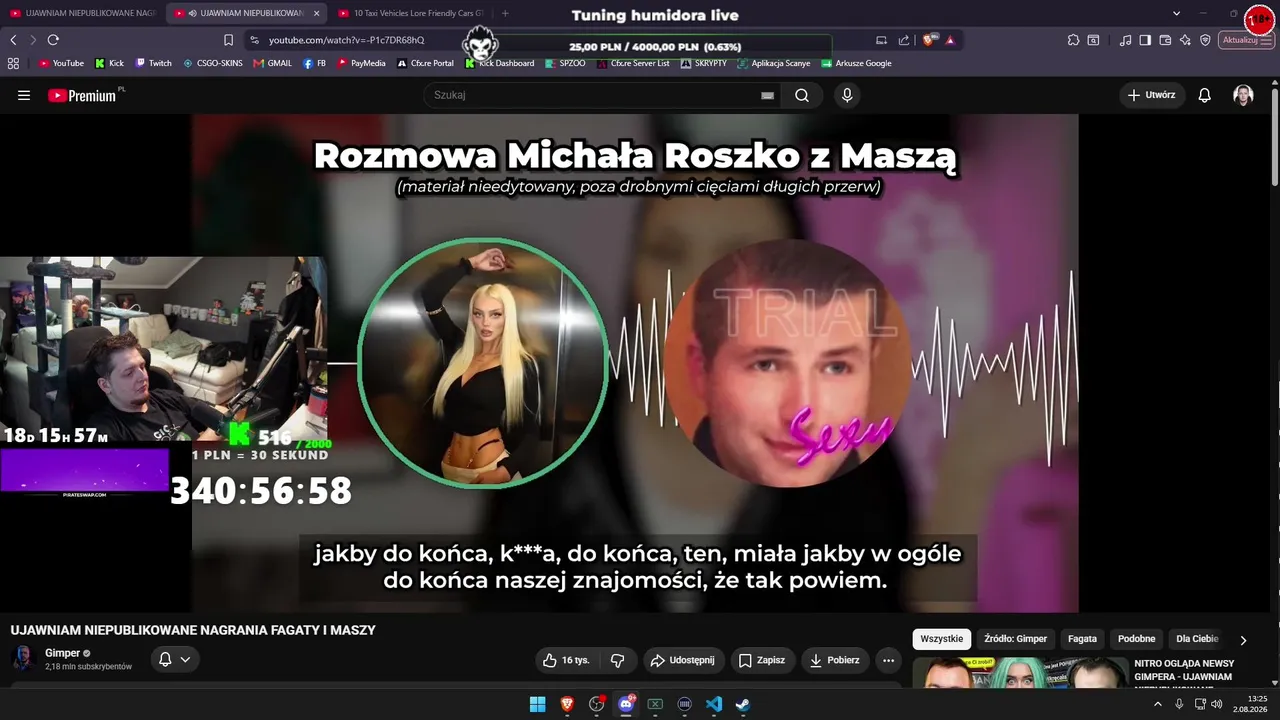This screenshot has width=1280, height=720.
Task: Open more actions for the video
Action: tap(888, 660)
